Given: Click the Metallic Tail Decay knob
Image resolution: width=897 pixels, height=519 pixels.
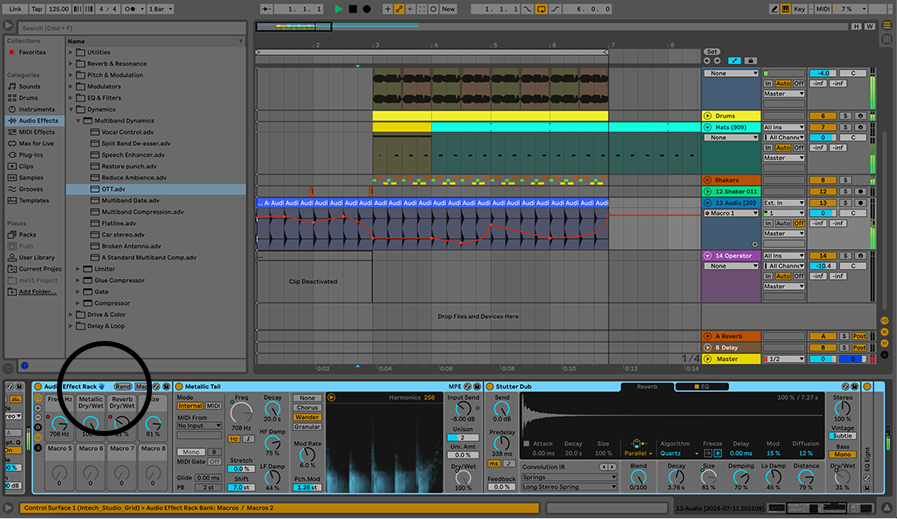Looking at the screenshot, I should tap(272, 407).
